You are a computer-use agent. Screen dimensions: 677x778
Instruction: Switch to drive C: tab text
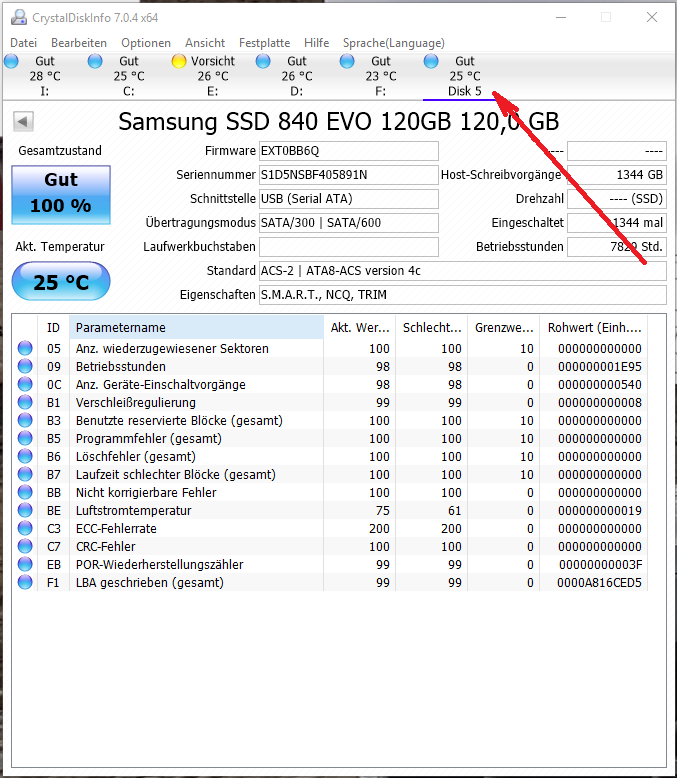(129, 76)
